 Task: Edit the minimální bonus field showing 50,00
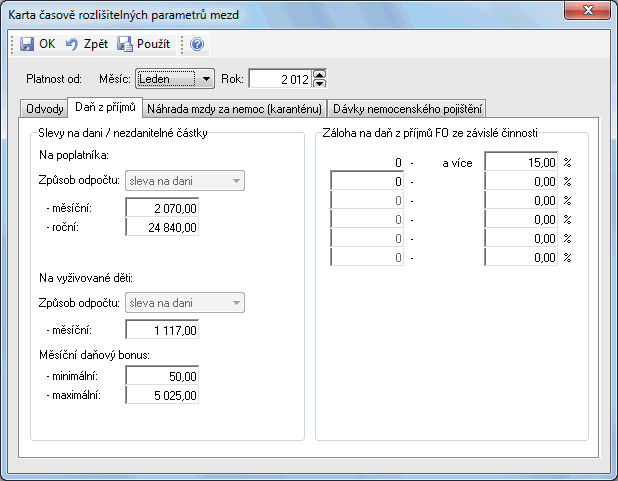(164, 375)
